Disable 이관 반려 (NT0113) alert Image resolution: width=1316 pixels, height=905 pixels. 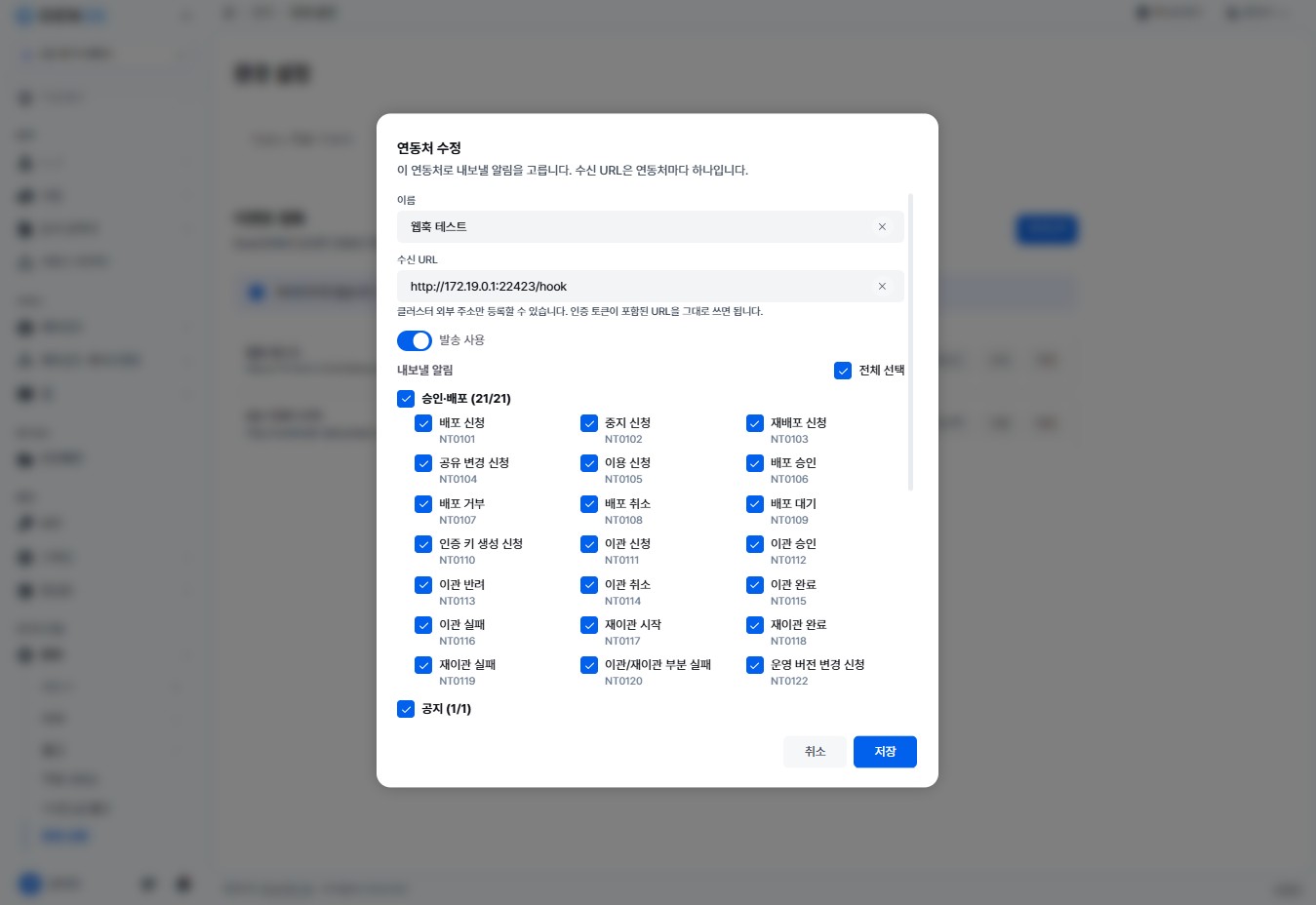[x=423, y=585]
